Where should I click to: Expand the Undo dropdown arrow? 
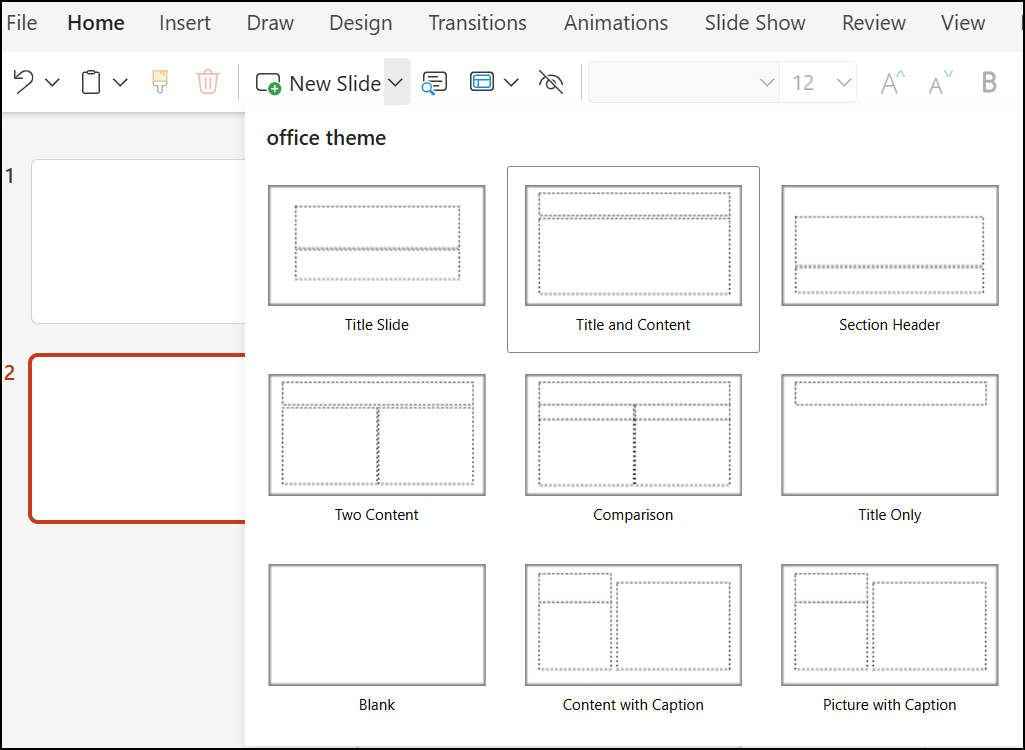pyautogui.click(x=52, y=82)
